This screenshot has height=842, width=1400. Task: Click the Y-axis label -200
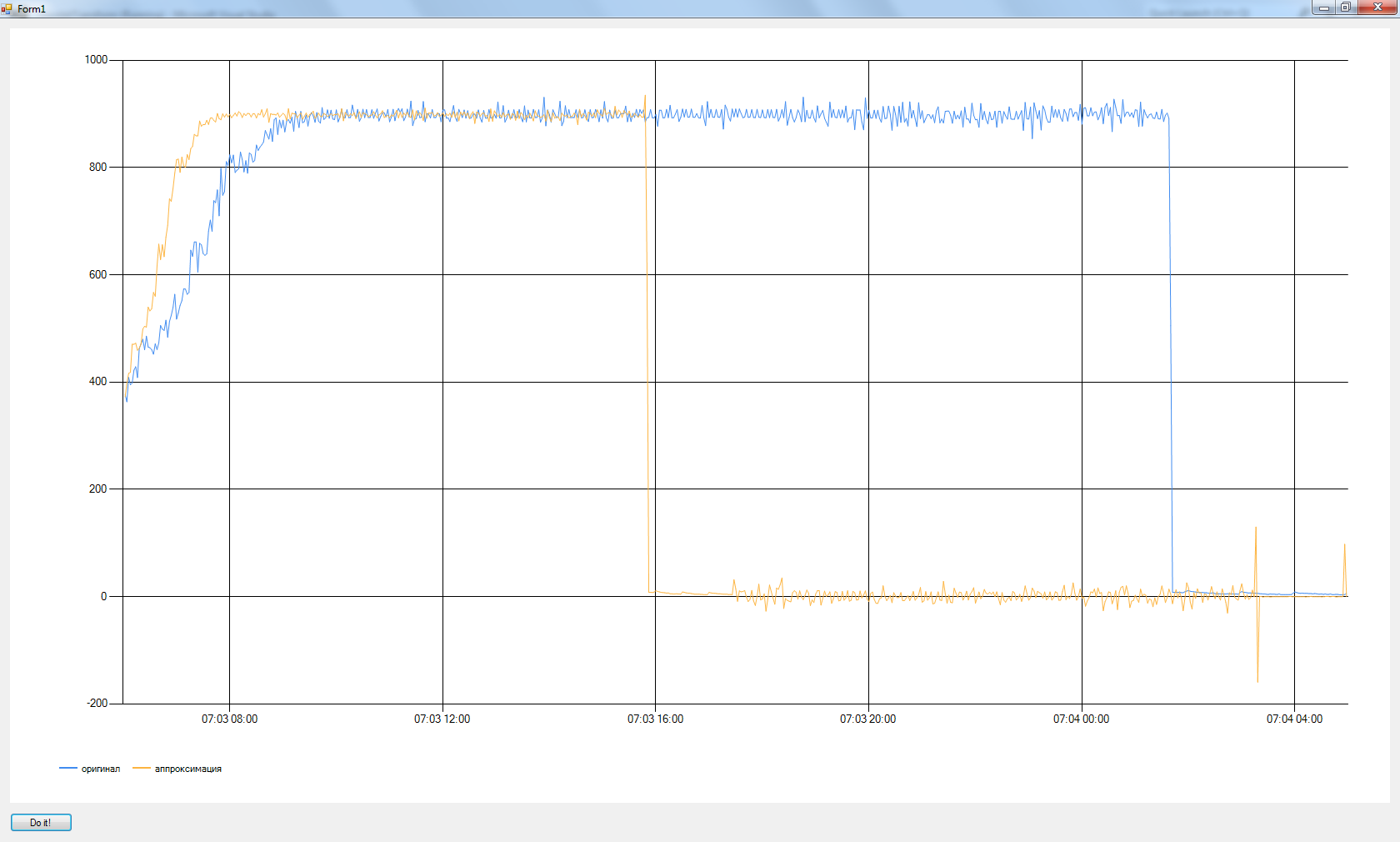97,703
